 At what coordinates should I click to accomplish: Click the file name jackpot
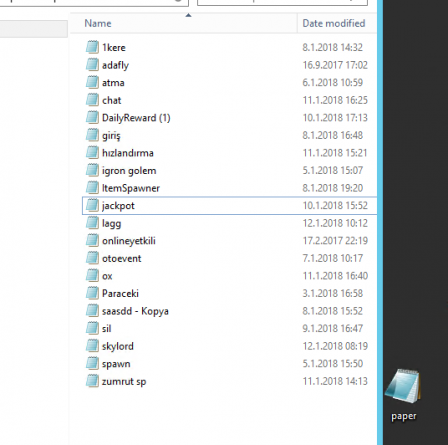(x=118, y=206)
